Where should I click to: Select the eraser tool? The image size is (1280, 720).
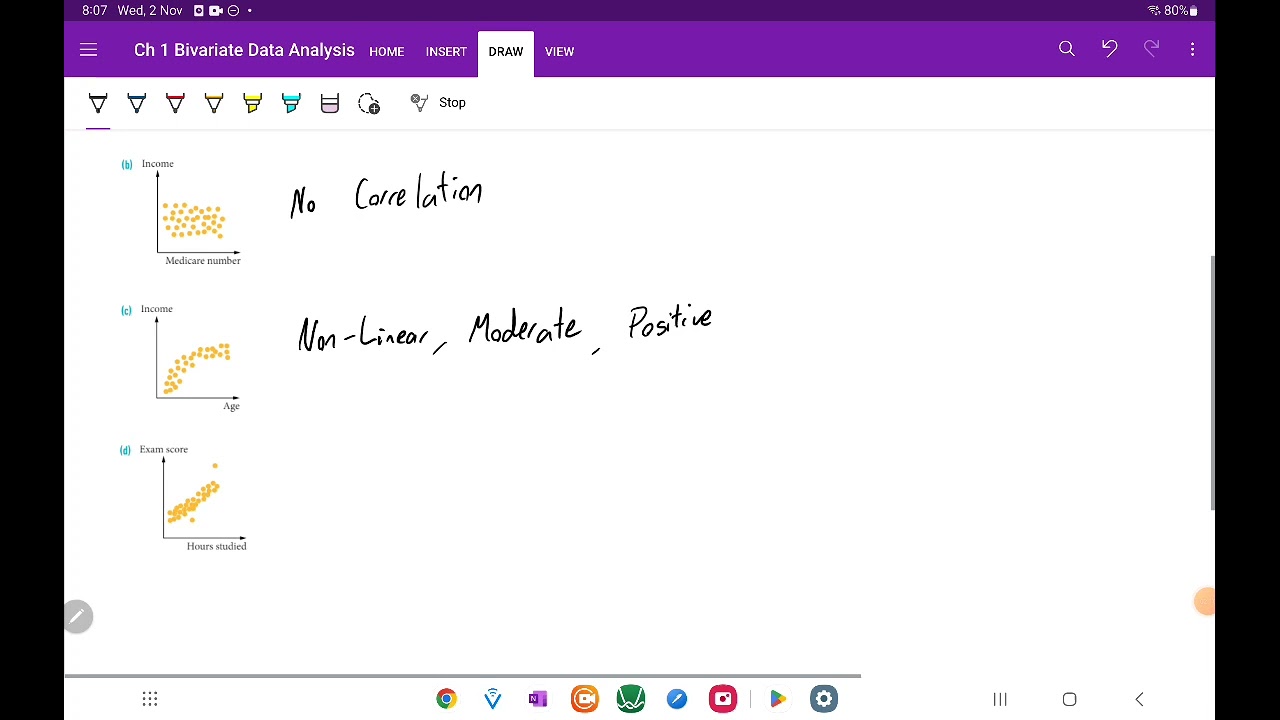(x=330, y=103)
